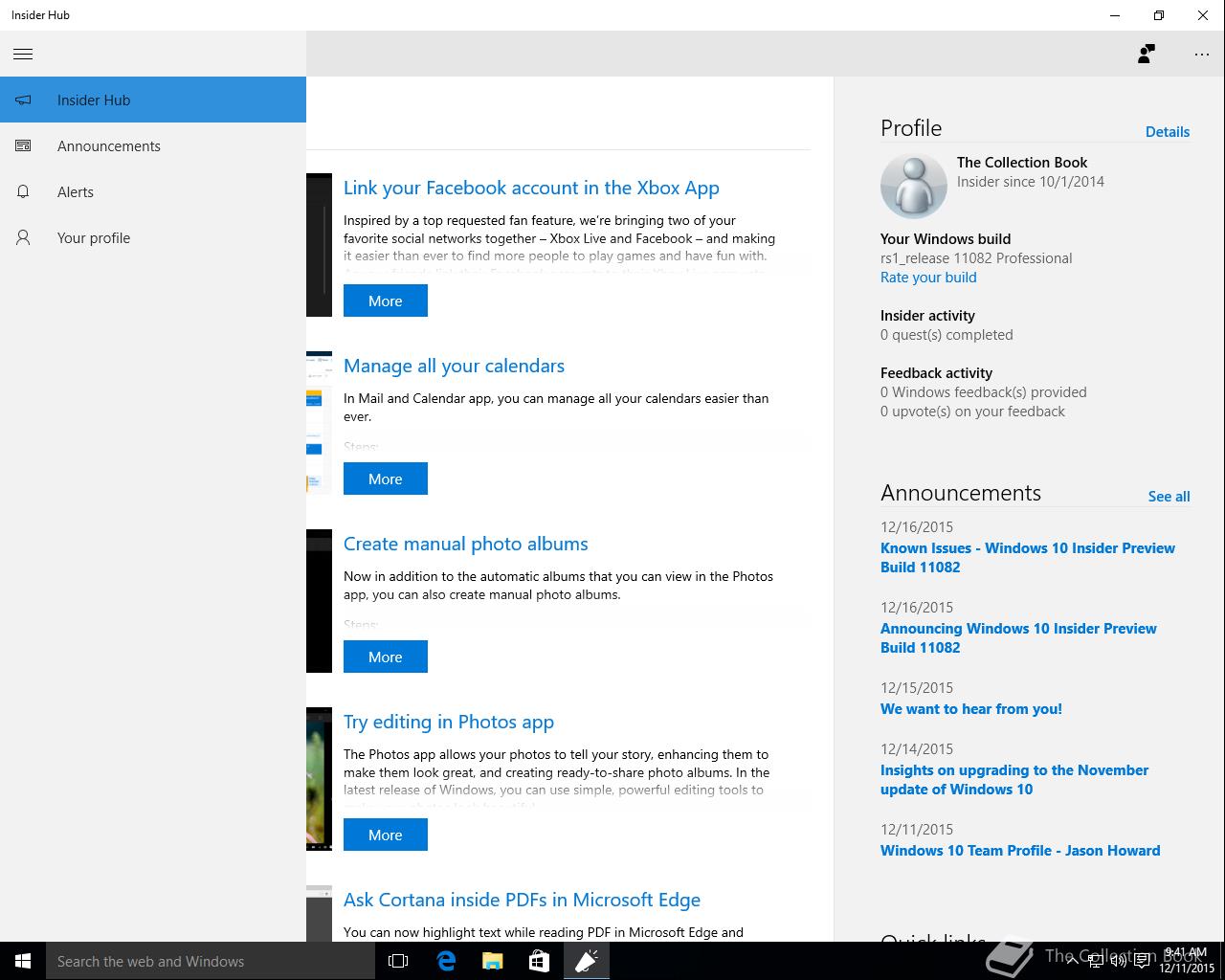
Task: Click the Photos editing article thumbnail
Action: click(320, 778)
